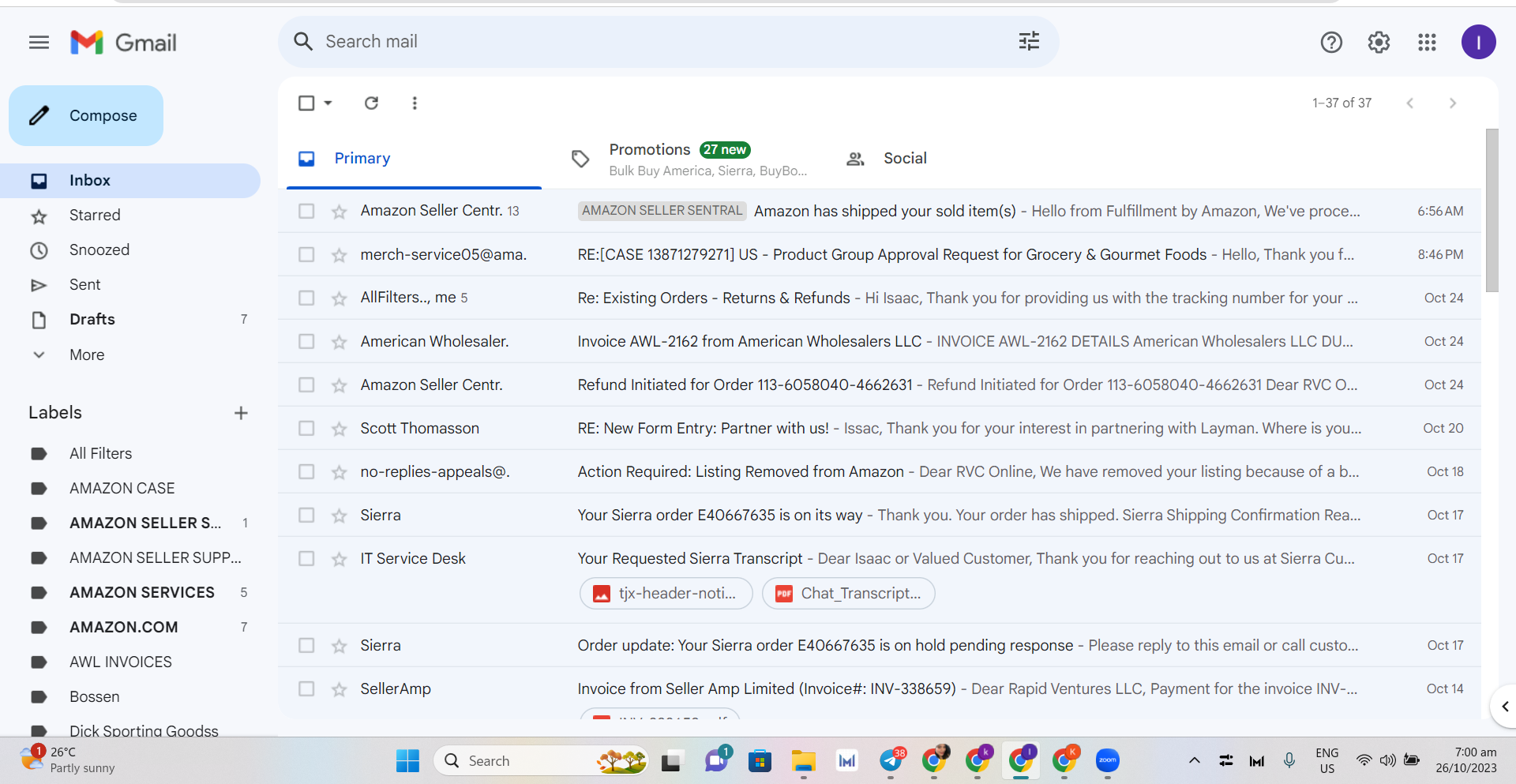Image resolution: width=1516 pixels, height=784 pixels.
Task: Open the Chat_Transcript PDF attachment
Action: (849, 594)
